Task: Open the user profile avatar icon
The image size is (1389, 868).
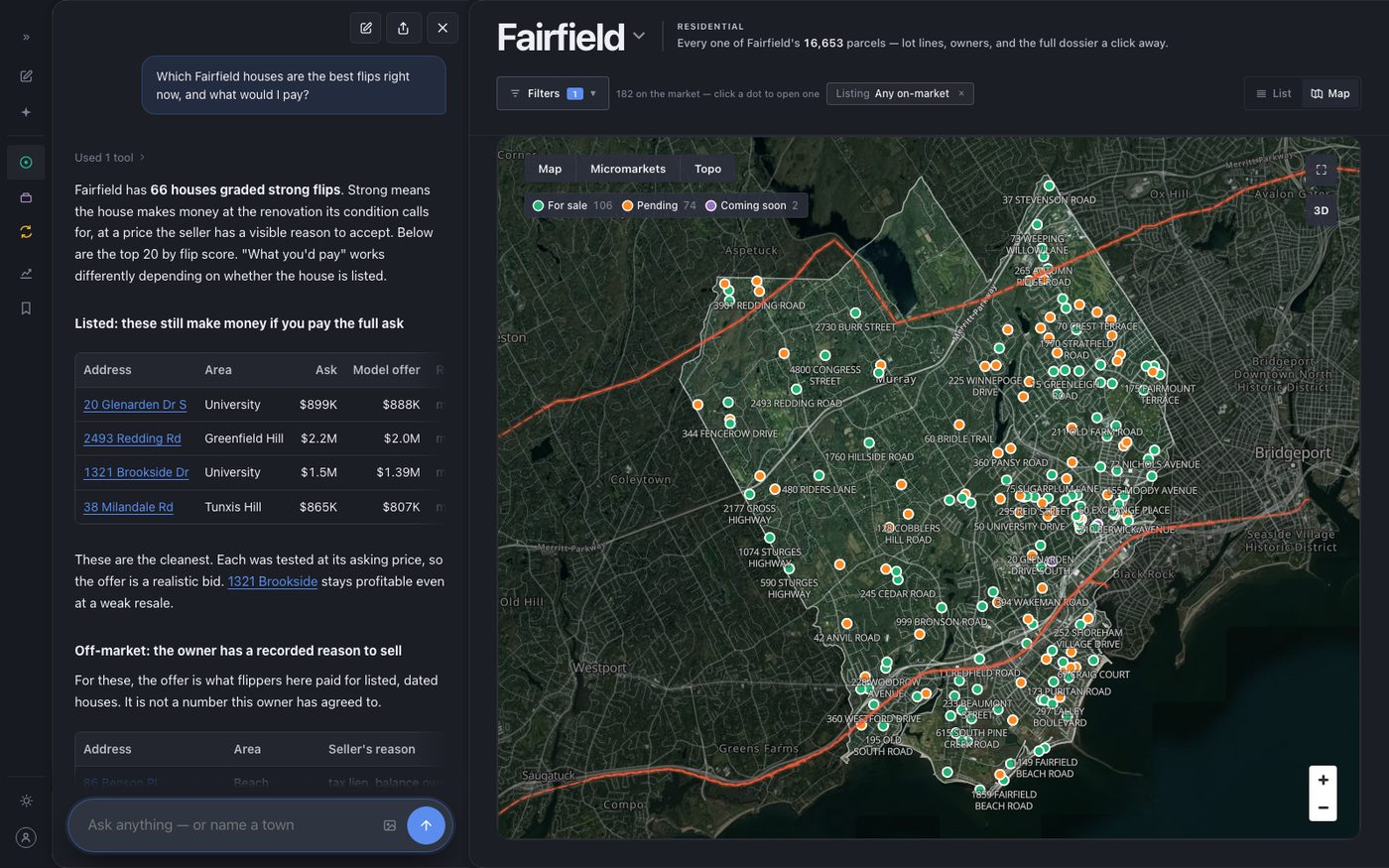Action: 26,837
